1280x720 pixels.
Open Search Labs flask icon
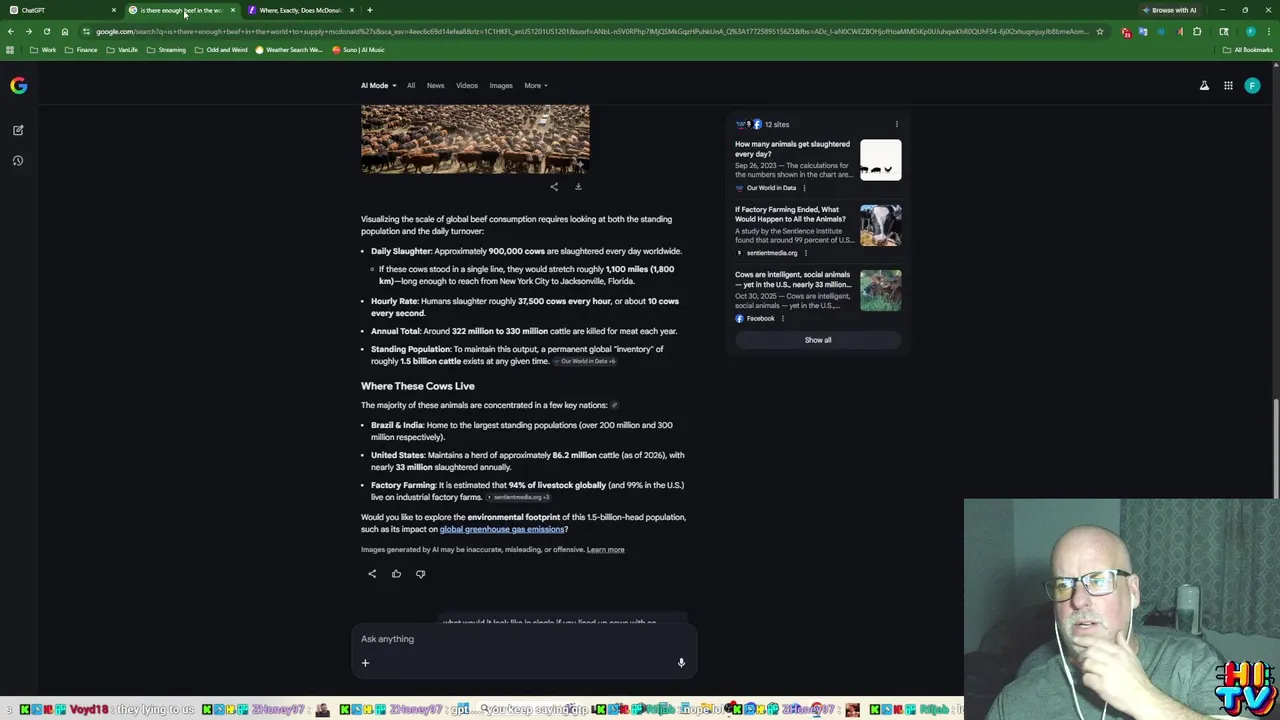click(x=1204, y=86)
